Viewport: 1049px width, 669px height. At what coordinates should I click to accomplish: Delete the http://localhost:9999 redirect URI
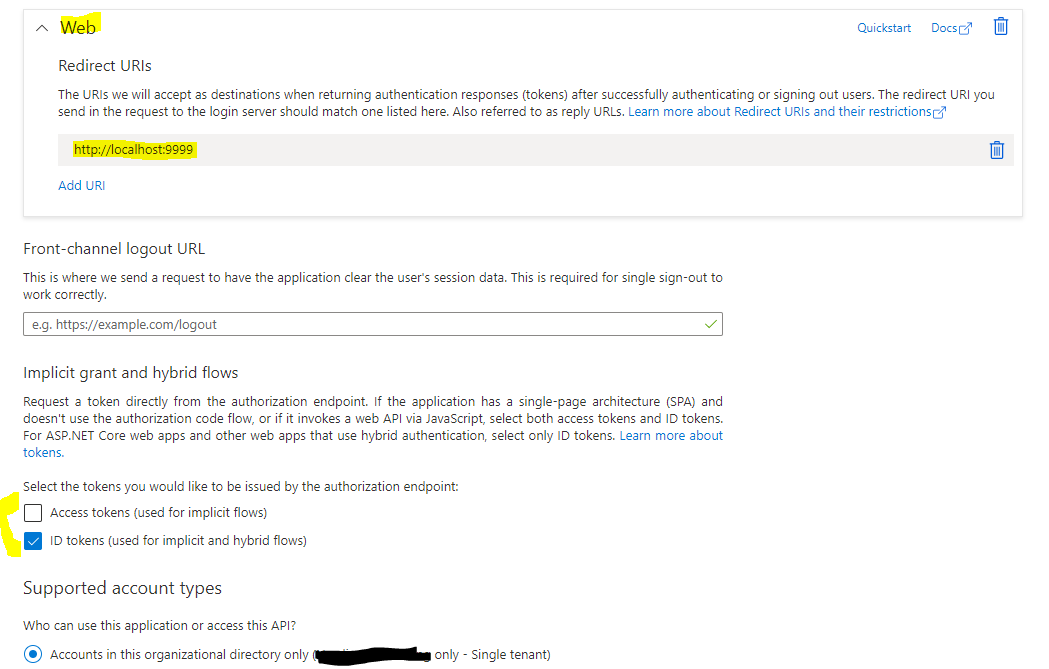tap(996, 150)
